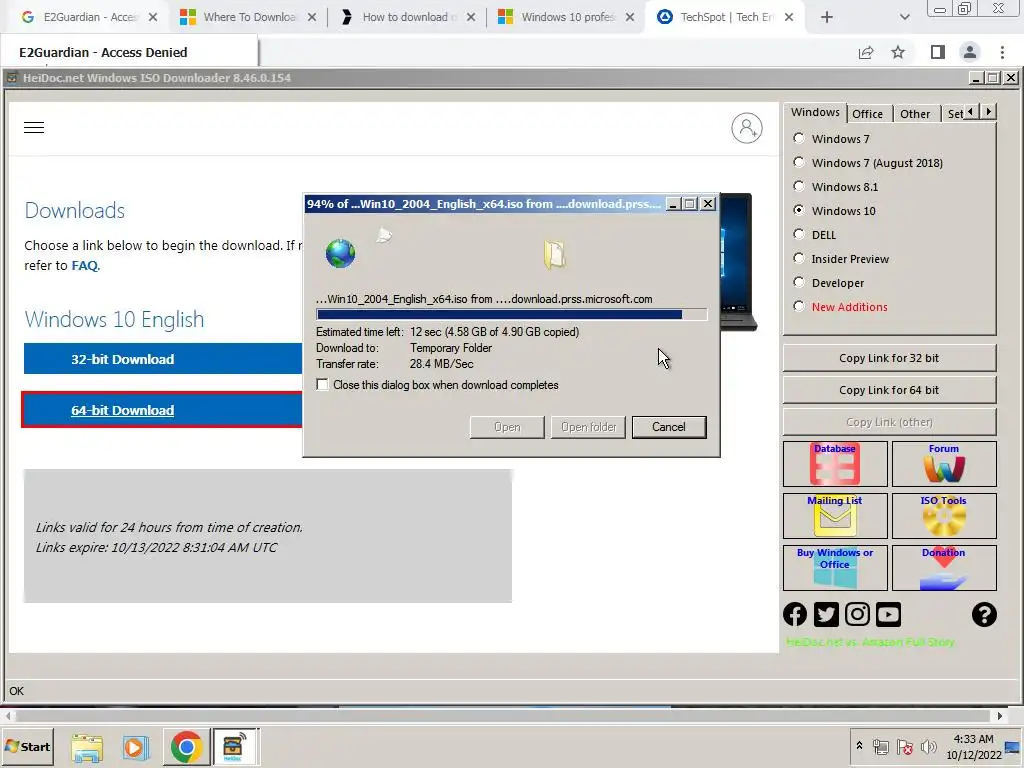1024x768 pixels.
Task: Launch the media player taskbar icon
Action: [x=135, y=747]
